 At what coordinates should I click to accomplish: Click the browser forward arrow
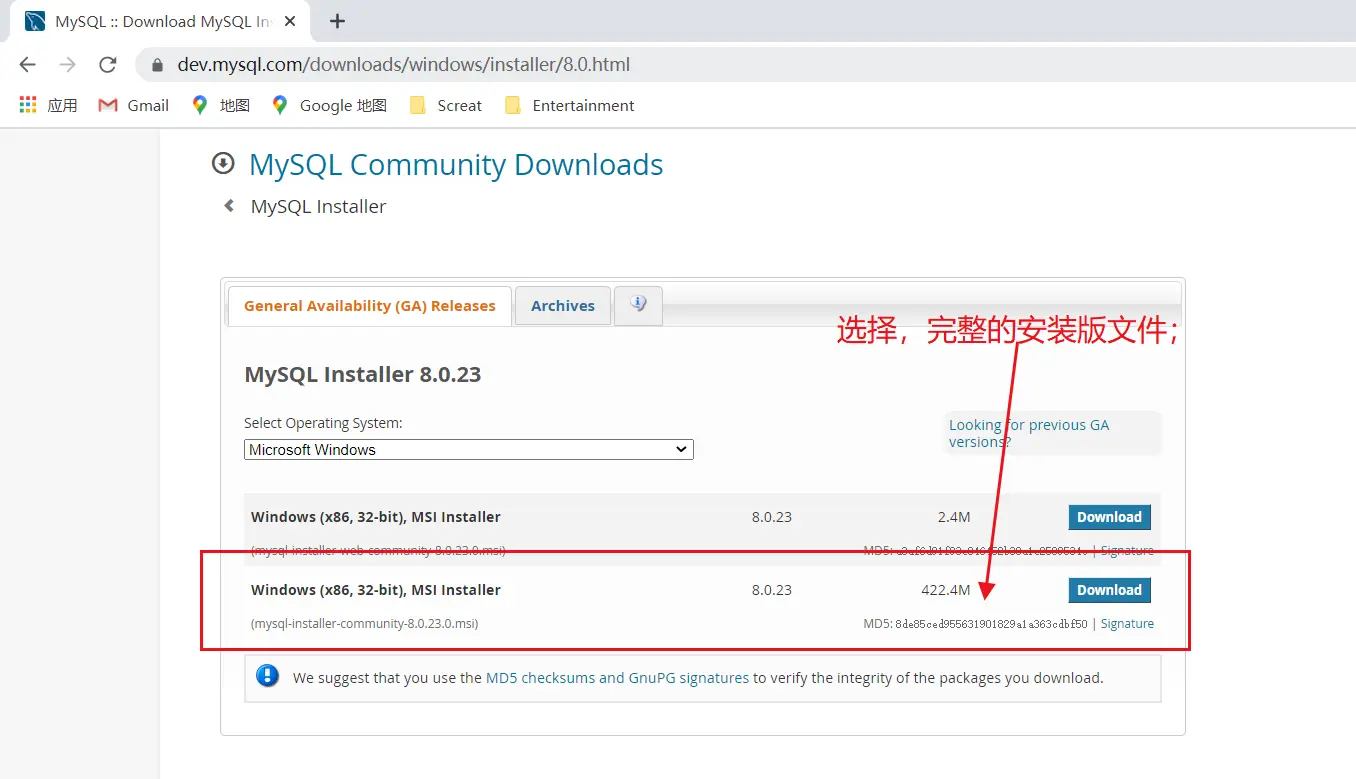[x=67, y=65]
